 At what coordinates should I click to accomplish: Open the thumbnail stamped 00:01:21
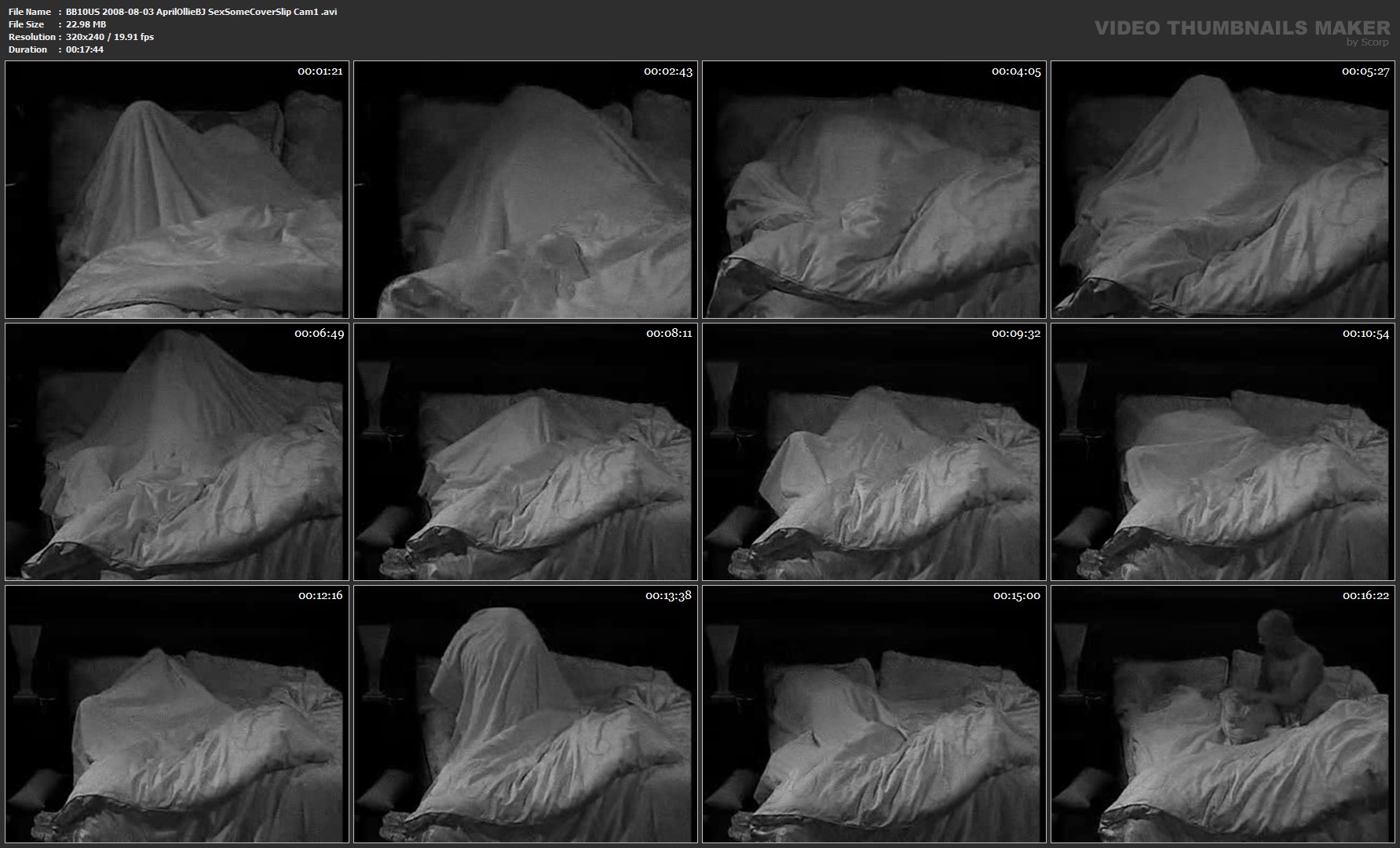[177, 189]
